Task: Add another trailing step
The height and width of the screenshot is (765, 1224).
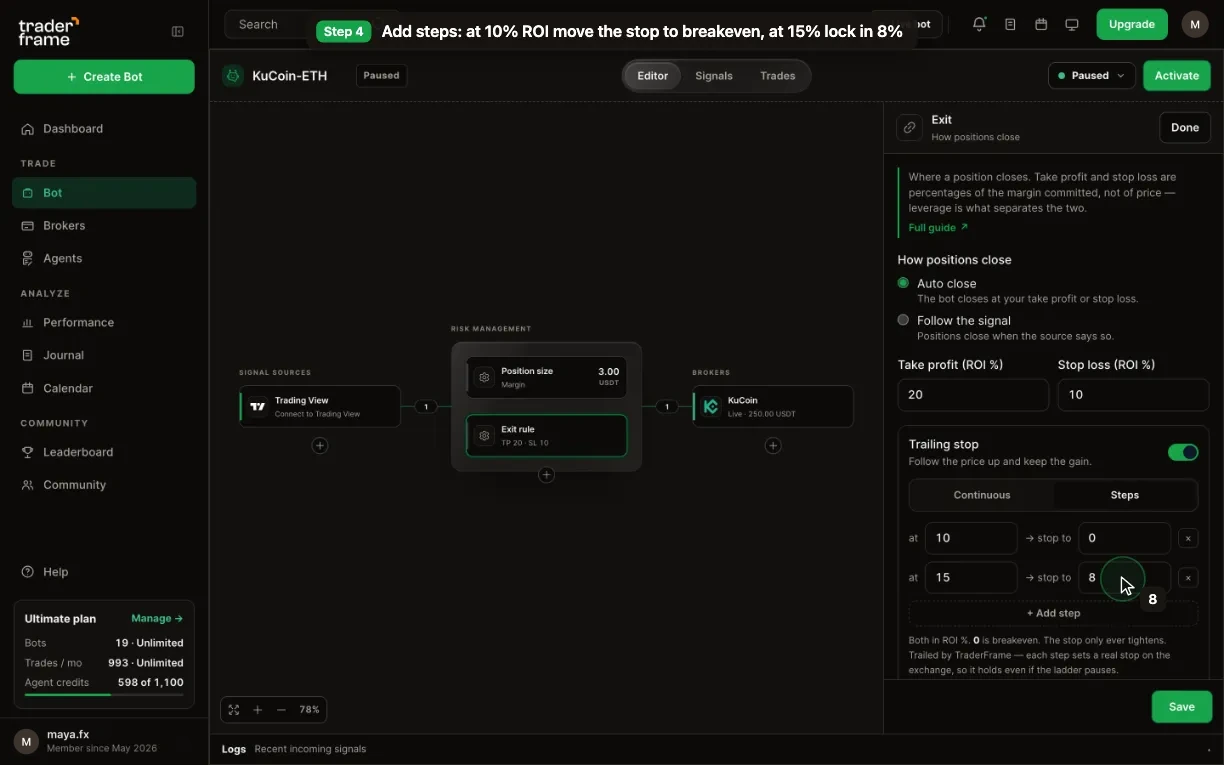Action: coord(1053,613)
